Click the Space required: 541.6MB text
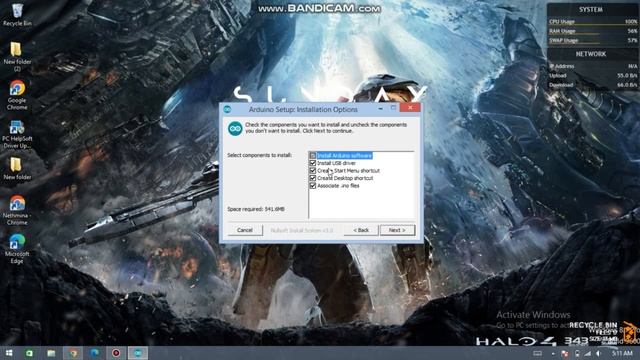 256,209
